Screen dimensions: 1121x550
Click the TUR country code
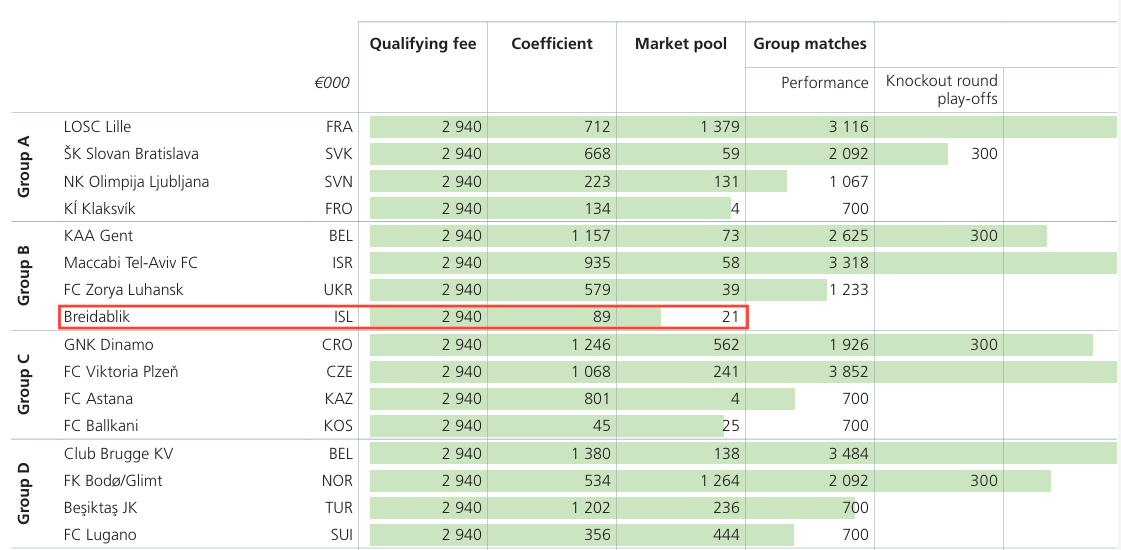pyautogui.click(x=338, y=509)
